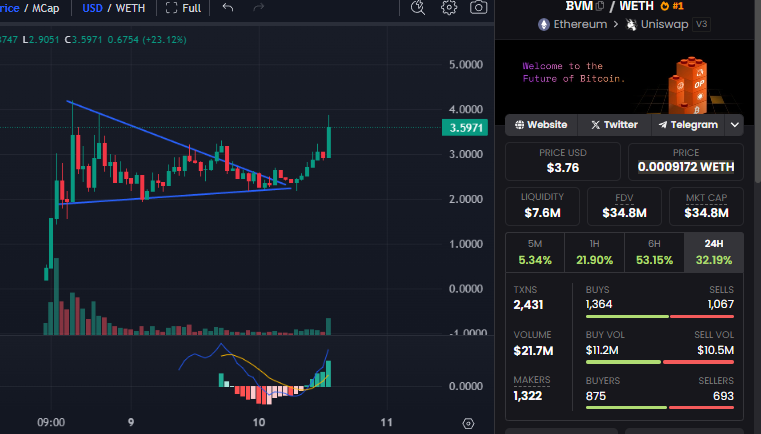
Task: Select USD as chart currency
Action: (92, 8)
